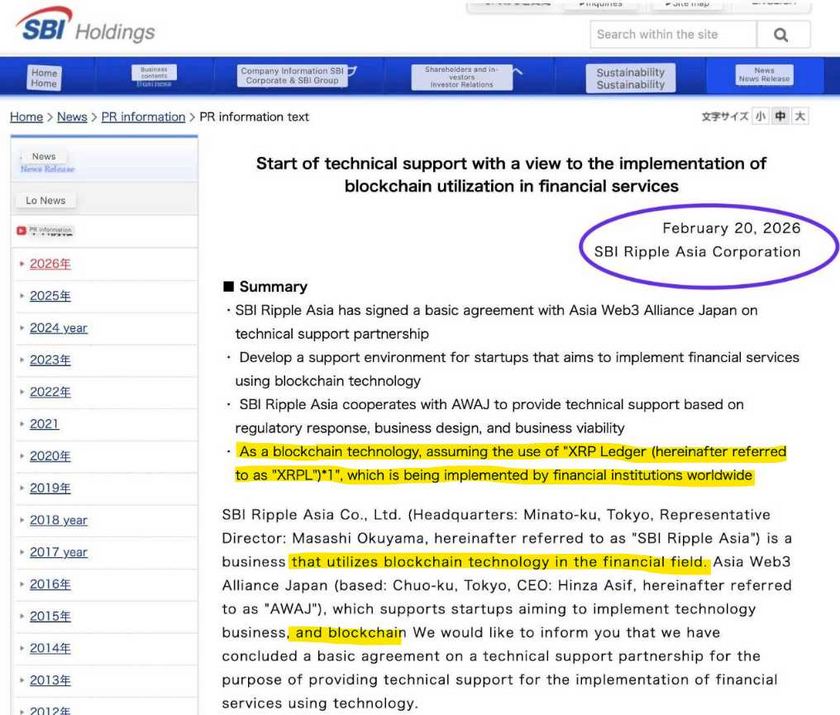Click the red PR information icon
840x715 pixels.
22,231
